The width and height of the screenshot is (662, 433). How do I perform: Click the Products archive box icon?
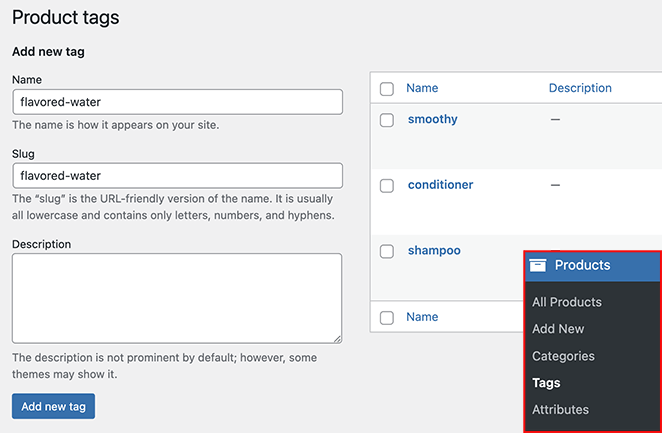coord(538,265)
